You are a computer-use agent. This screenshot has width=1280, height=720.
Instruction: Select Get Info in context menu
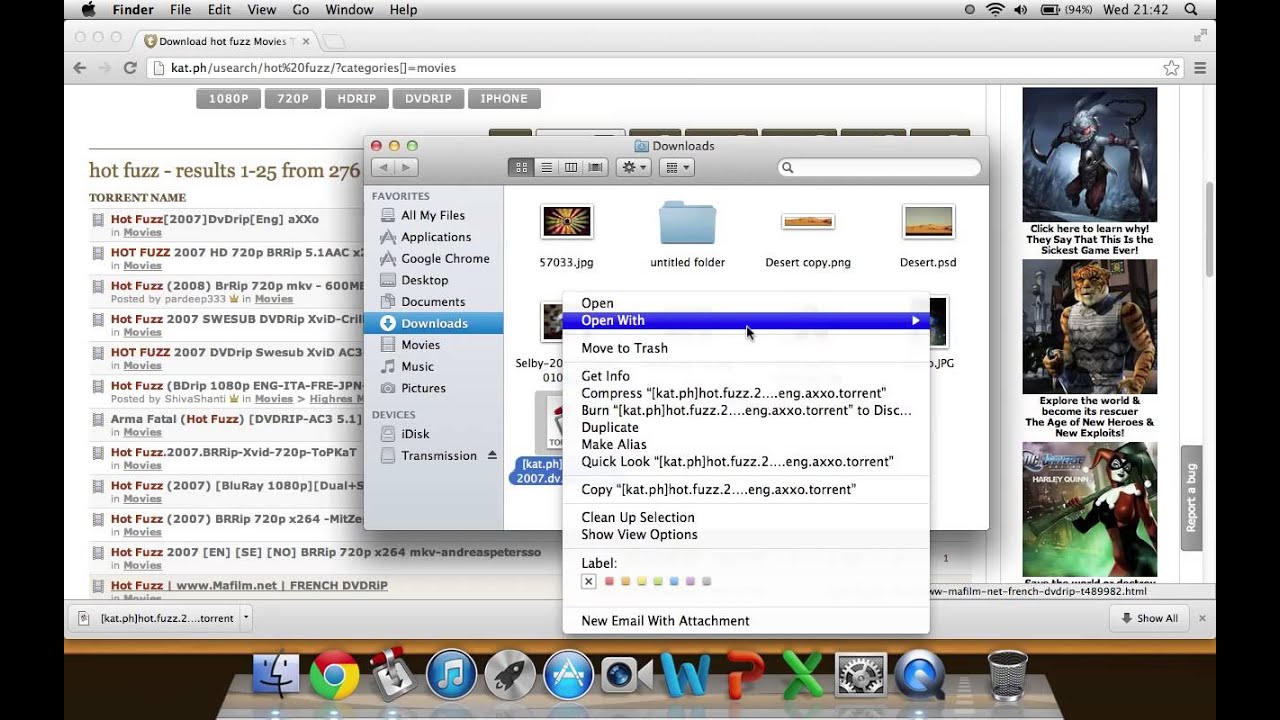click(605, 376)
